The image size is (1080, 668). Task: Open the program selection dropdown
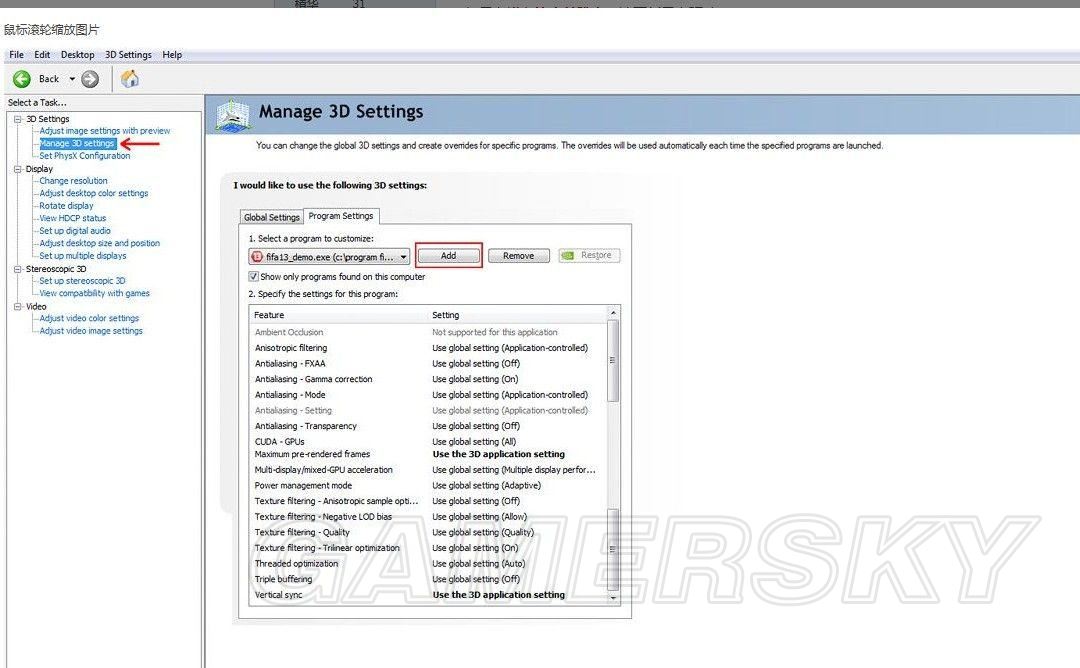[x=329, y=257]
